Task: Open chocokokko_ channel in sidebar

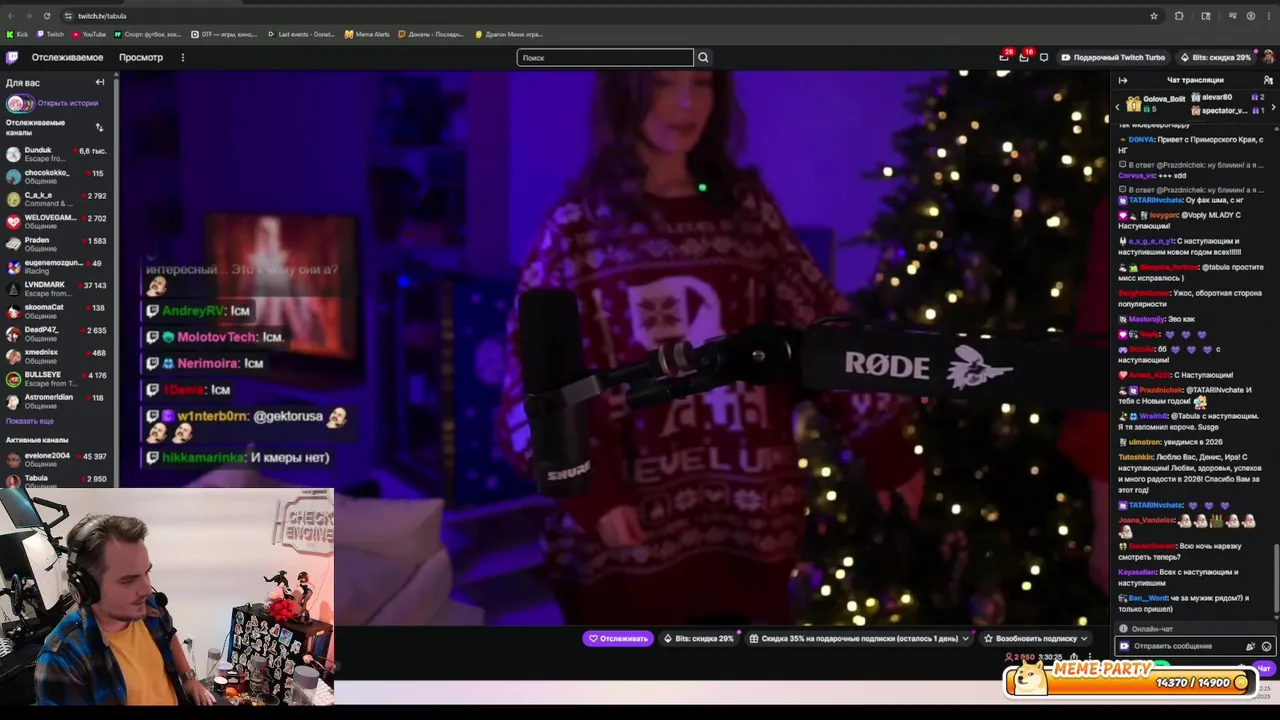Action: (x=58, y=176)
